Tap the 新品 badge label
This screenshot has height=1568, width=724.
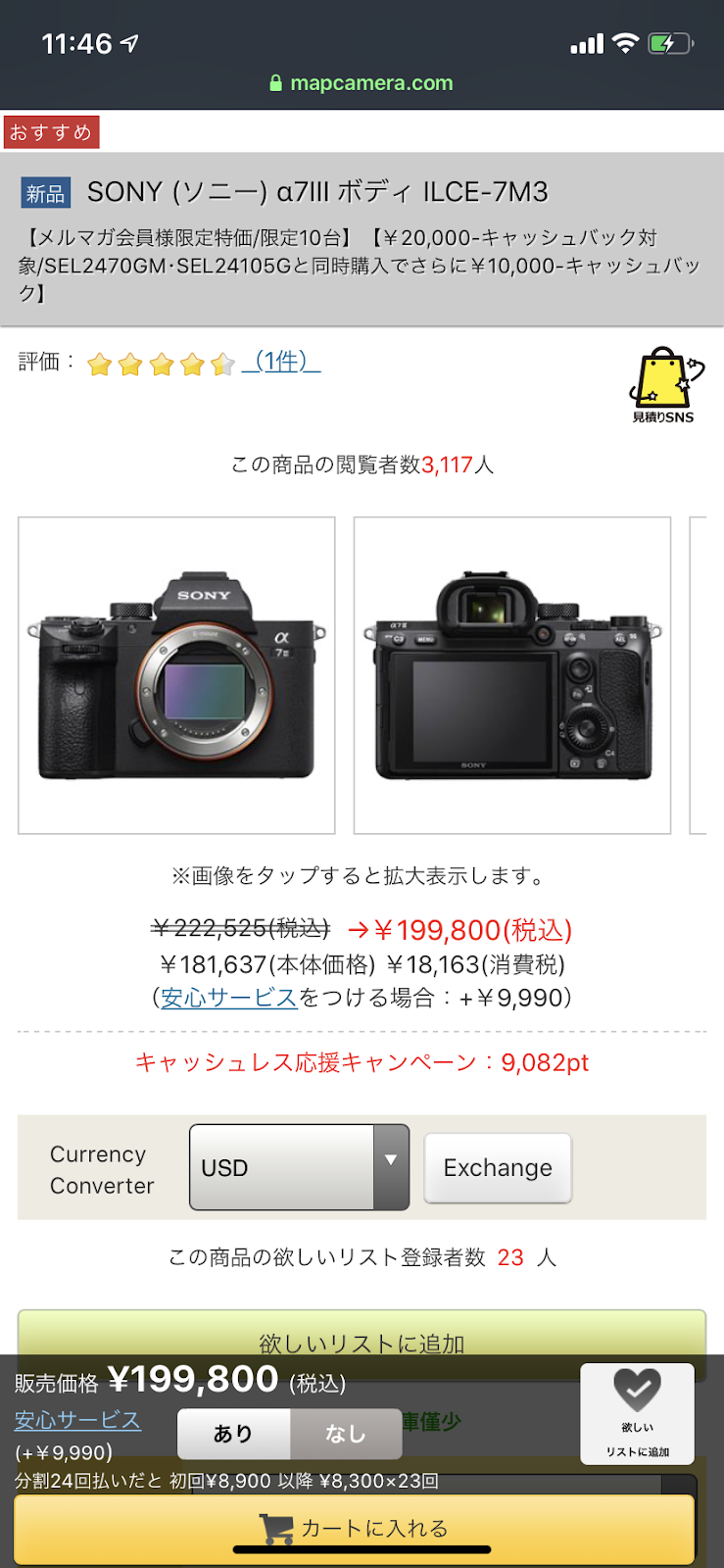click(45, 193)
